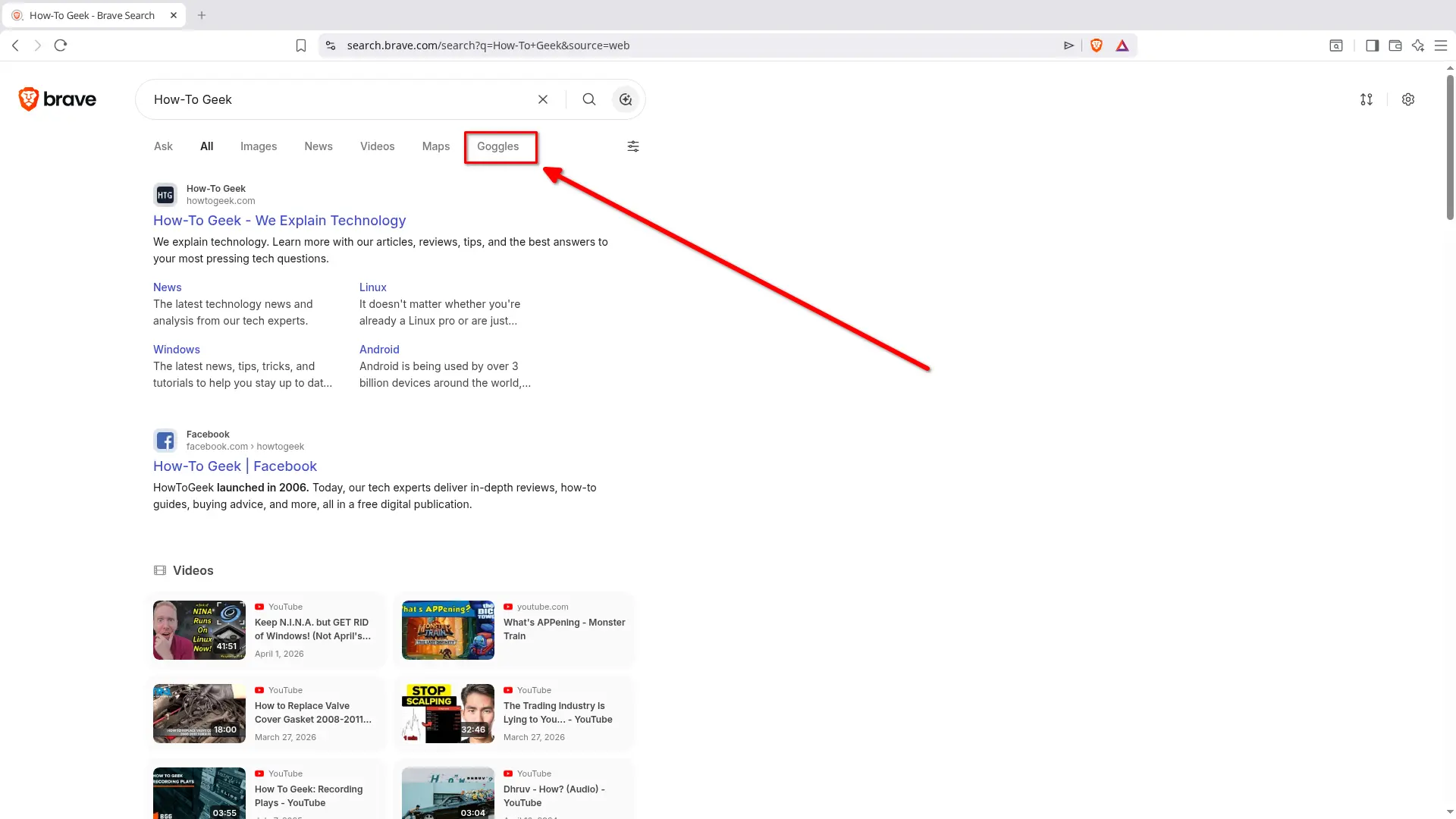Viewport: 1456px width, 819px height.
Task: Click the Videos section heading
Action: pos(193,570)
